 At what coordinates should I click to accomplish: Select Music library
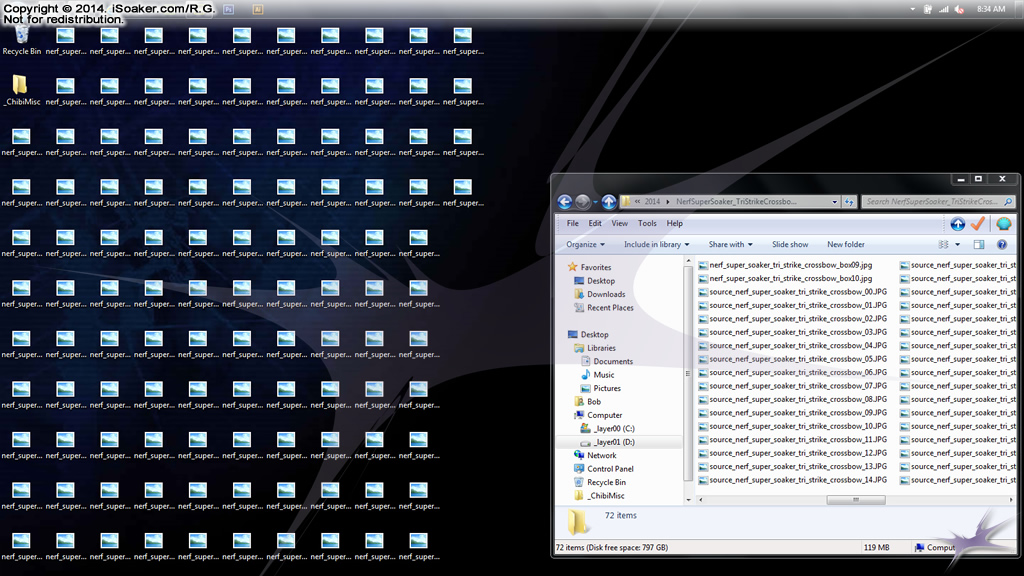tap(598, 375)
